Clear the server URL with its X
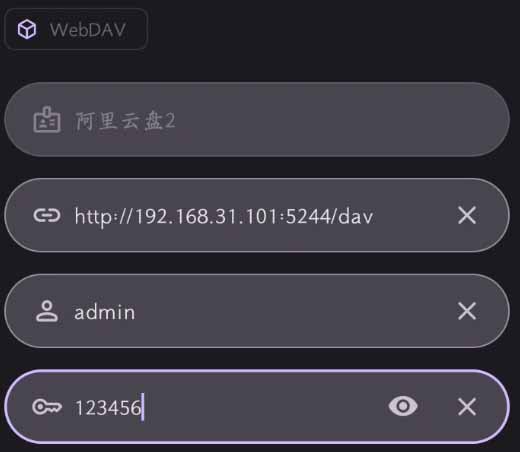Image resolution: width=520 pixels, height=452 pixels. pos(467,215)
